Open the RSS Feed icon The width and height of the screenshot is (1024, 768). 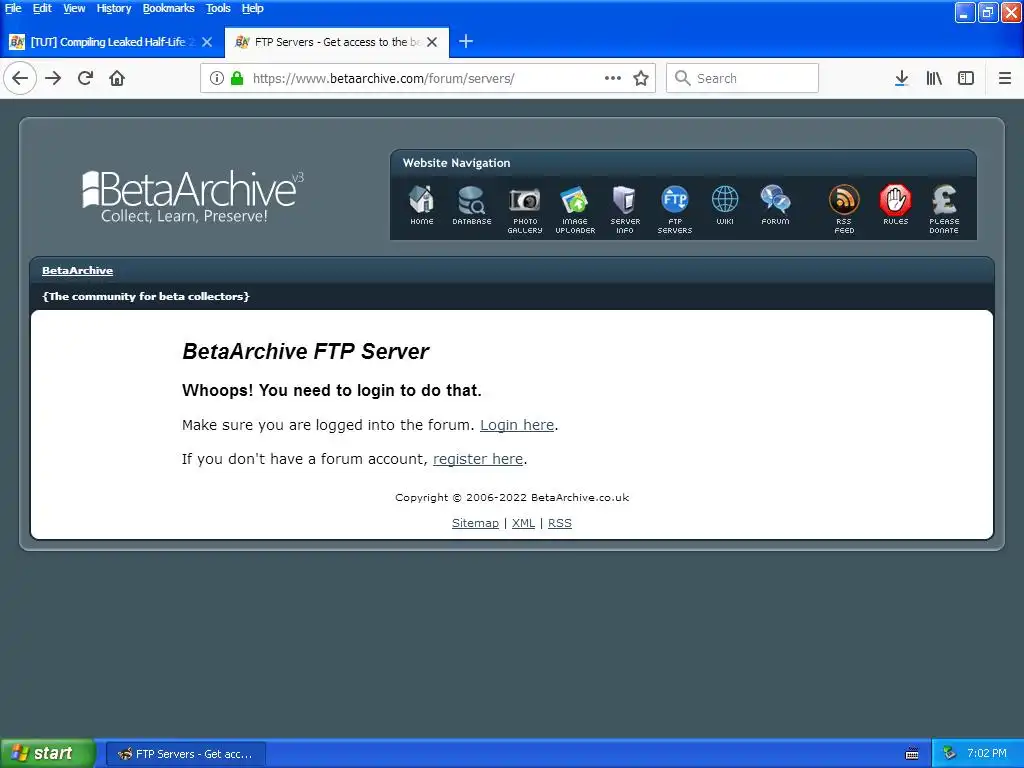coord(844,210)
